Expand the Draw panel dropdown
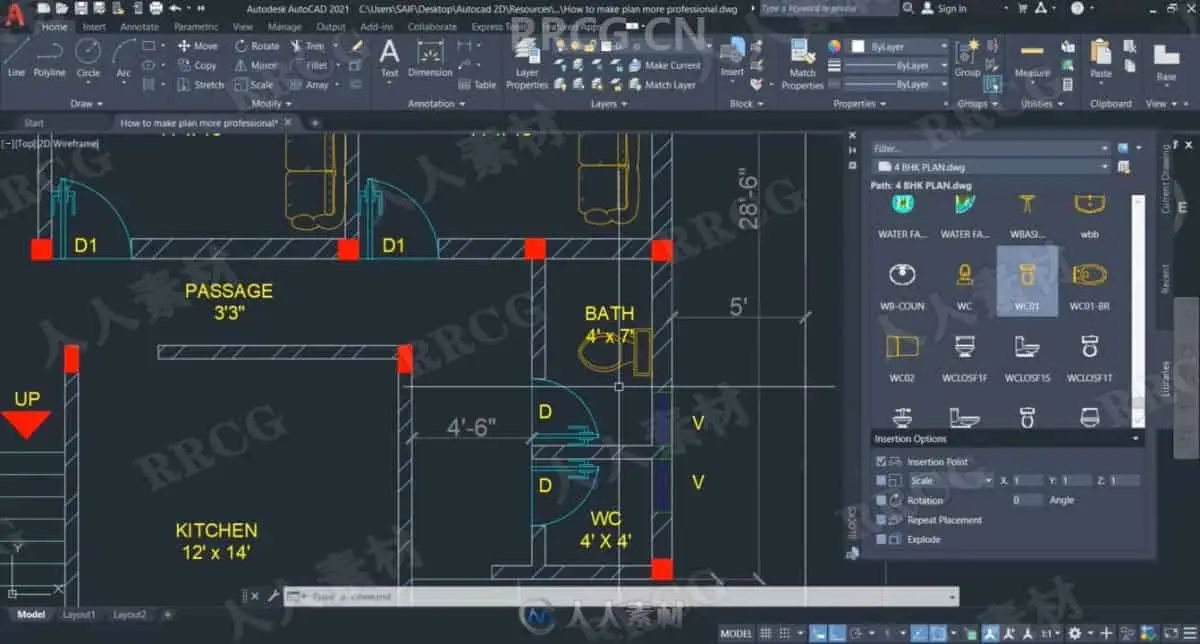The image size is (1200, 644). 85,104
